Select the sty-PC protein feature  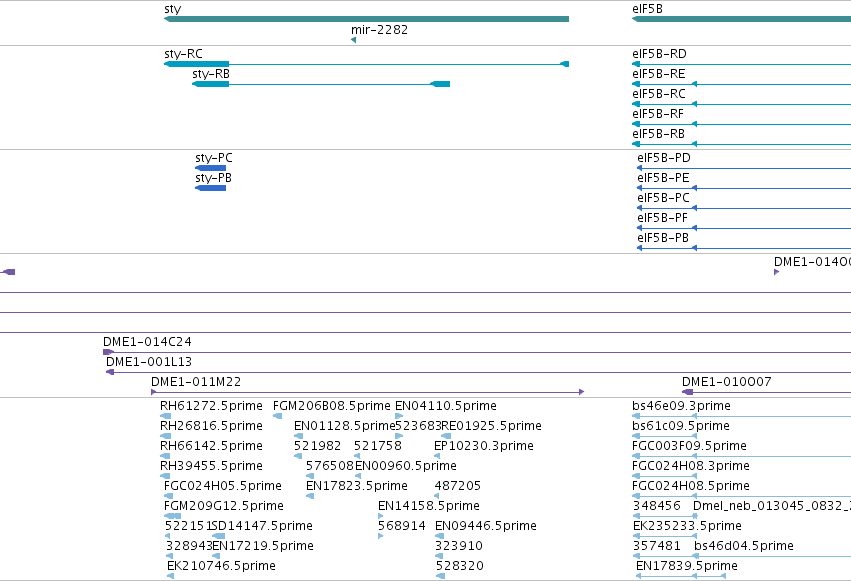211,168
